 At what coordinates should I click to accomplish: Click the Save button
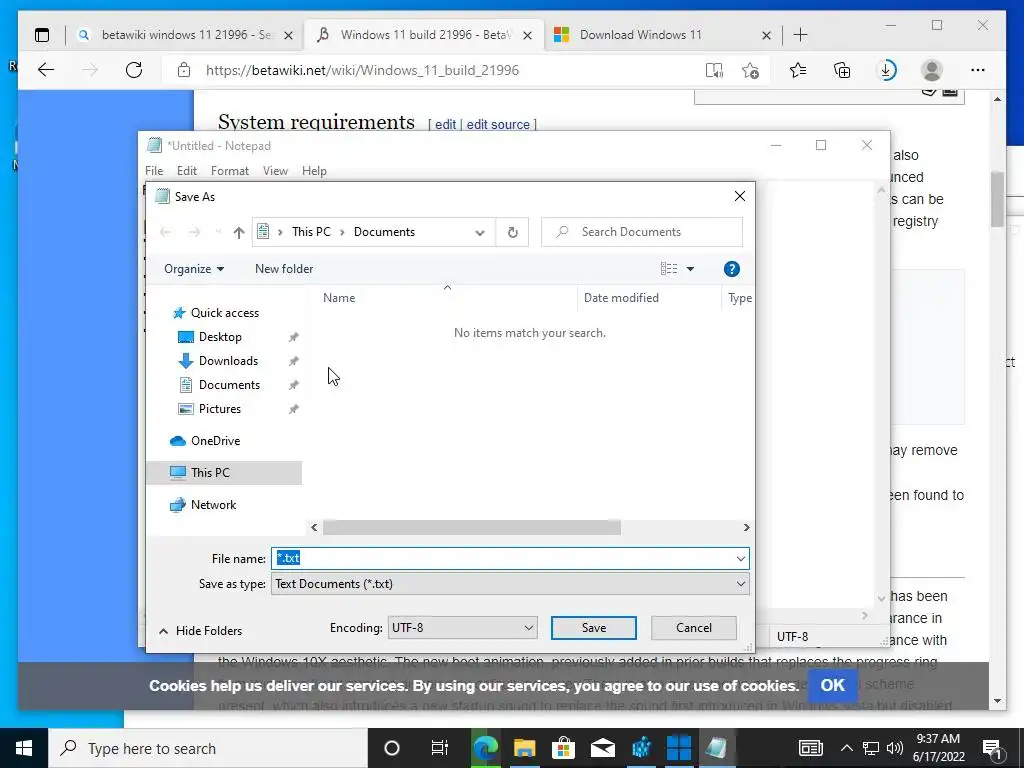pyautogui.click(x=594, y=628)
